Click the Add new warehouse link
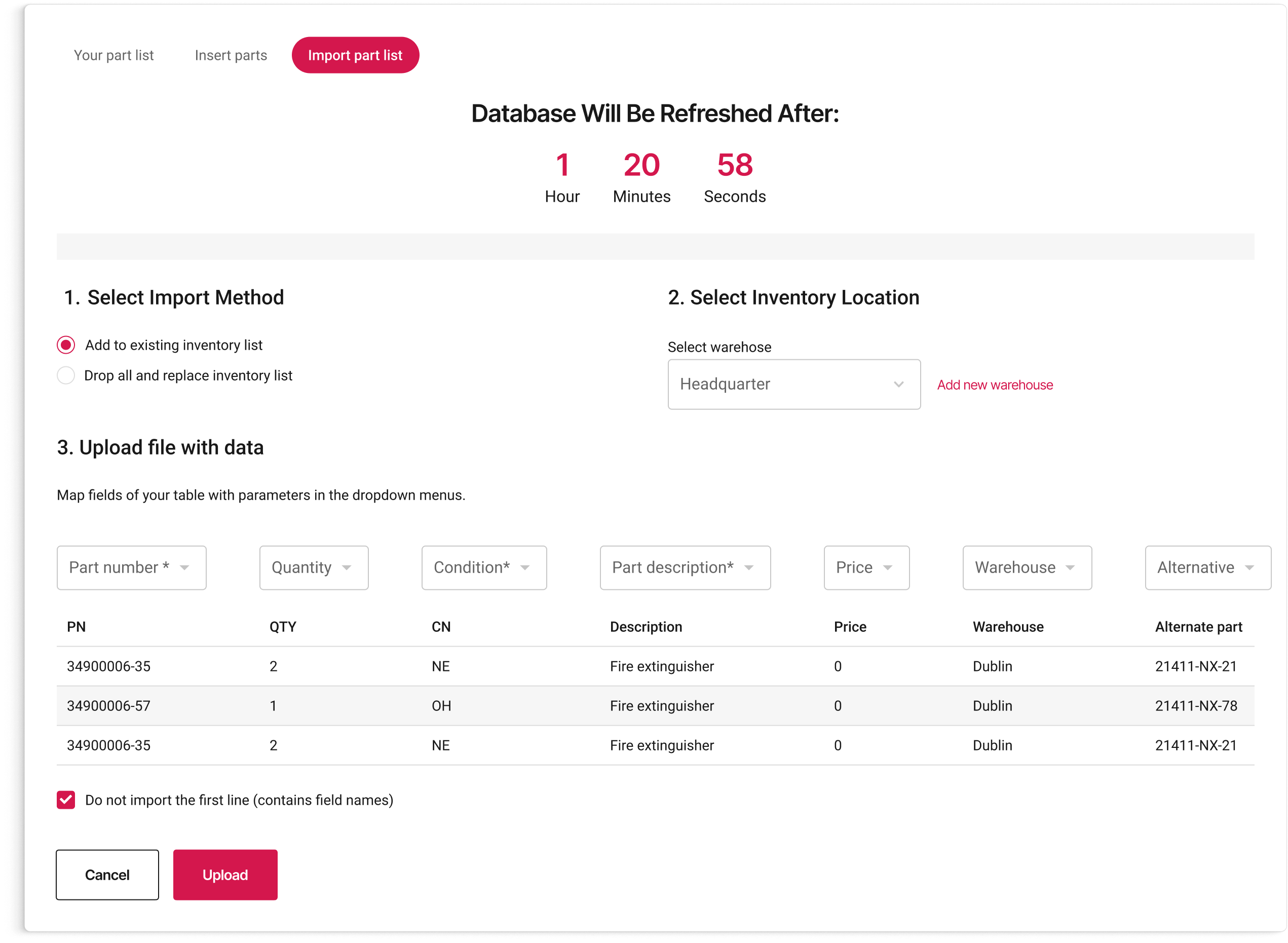 click(995, 385)
